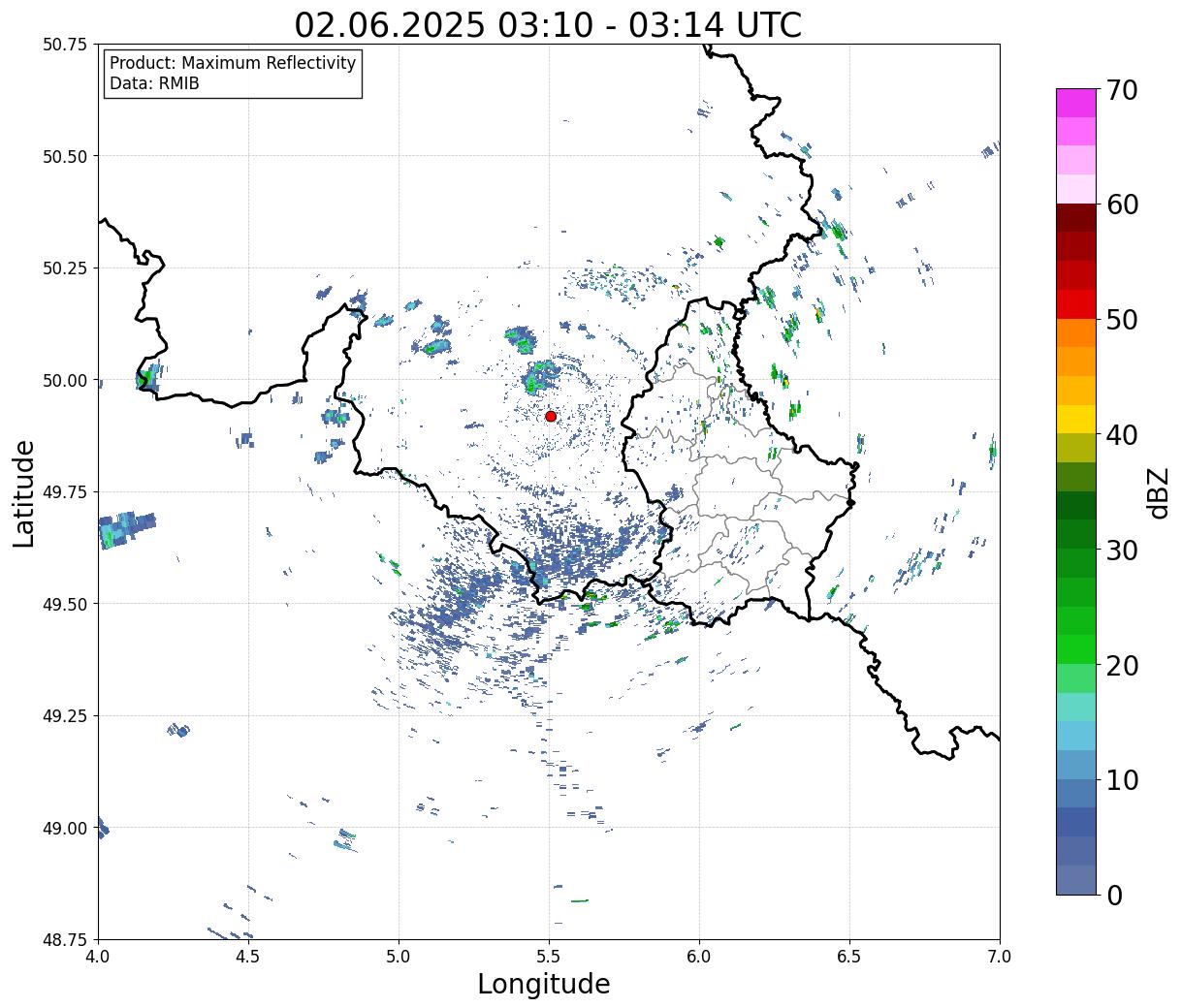The image size is (1182, 1008).
Task: Click the latitude tick label 50.75
Action: tap(65, 45)
